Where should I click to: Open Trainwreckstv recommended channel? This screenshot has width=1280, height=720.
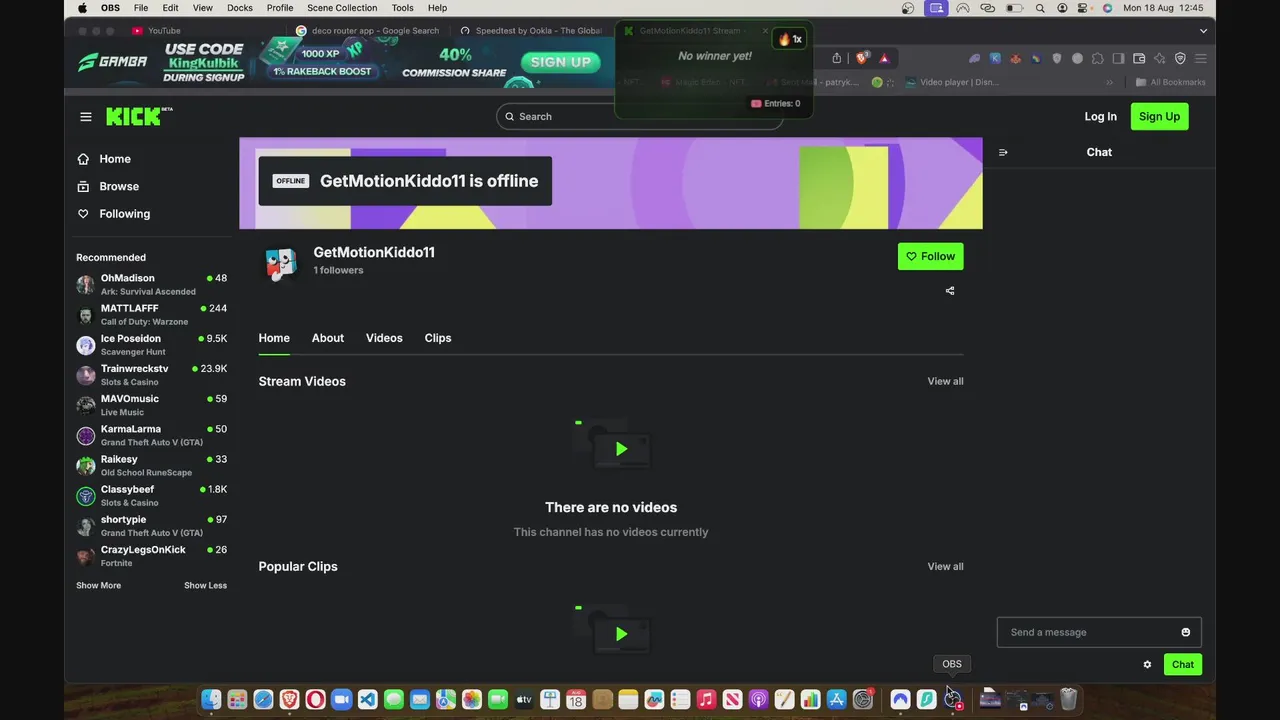click(x=151, y=375)
